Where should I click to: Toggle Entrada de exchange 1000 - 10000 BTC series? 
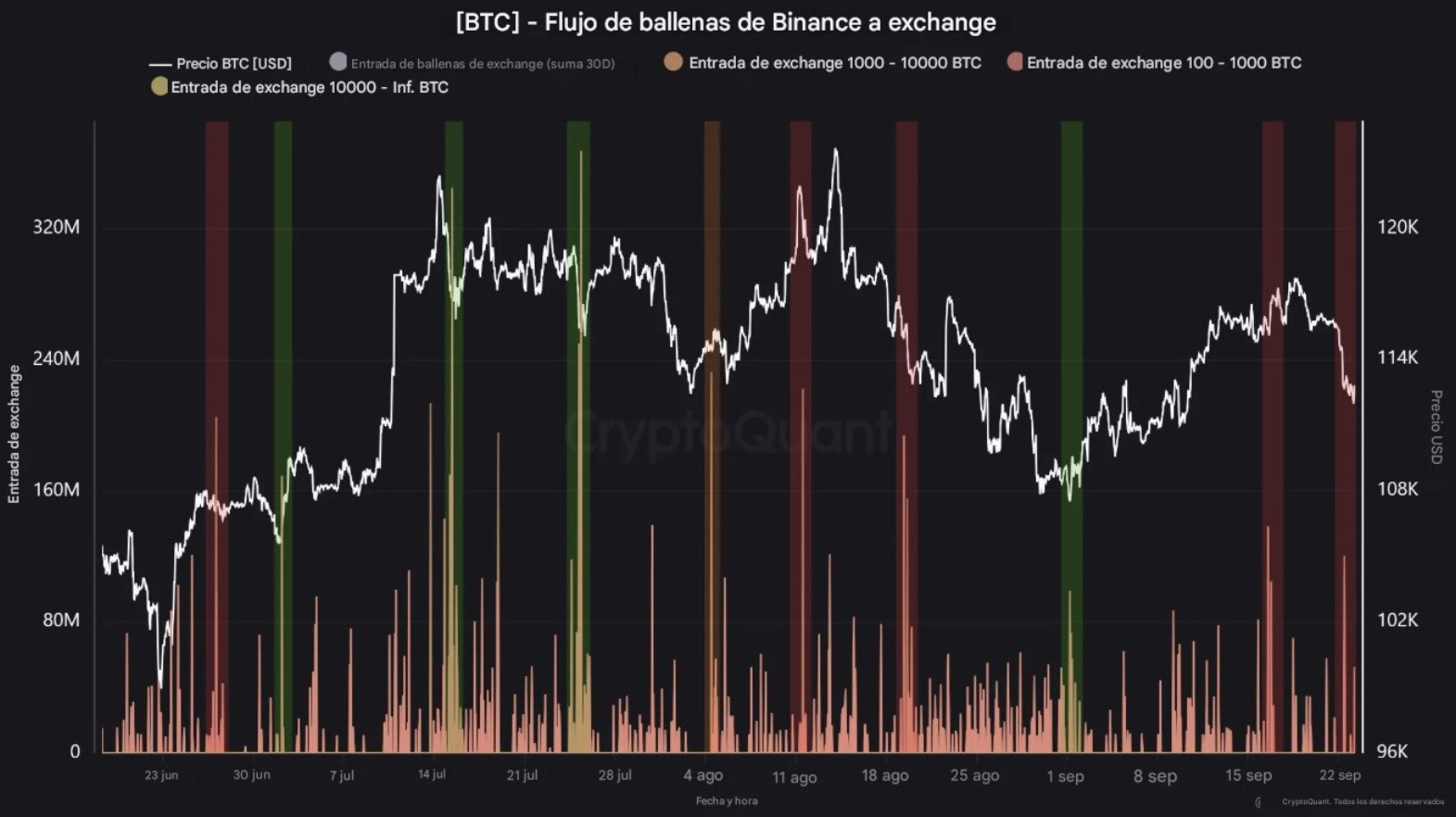coord(834,63)
